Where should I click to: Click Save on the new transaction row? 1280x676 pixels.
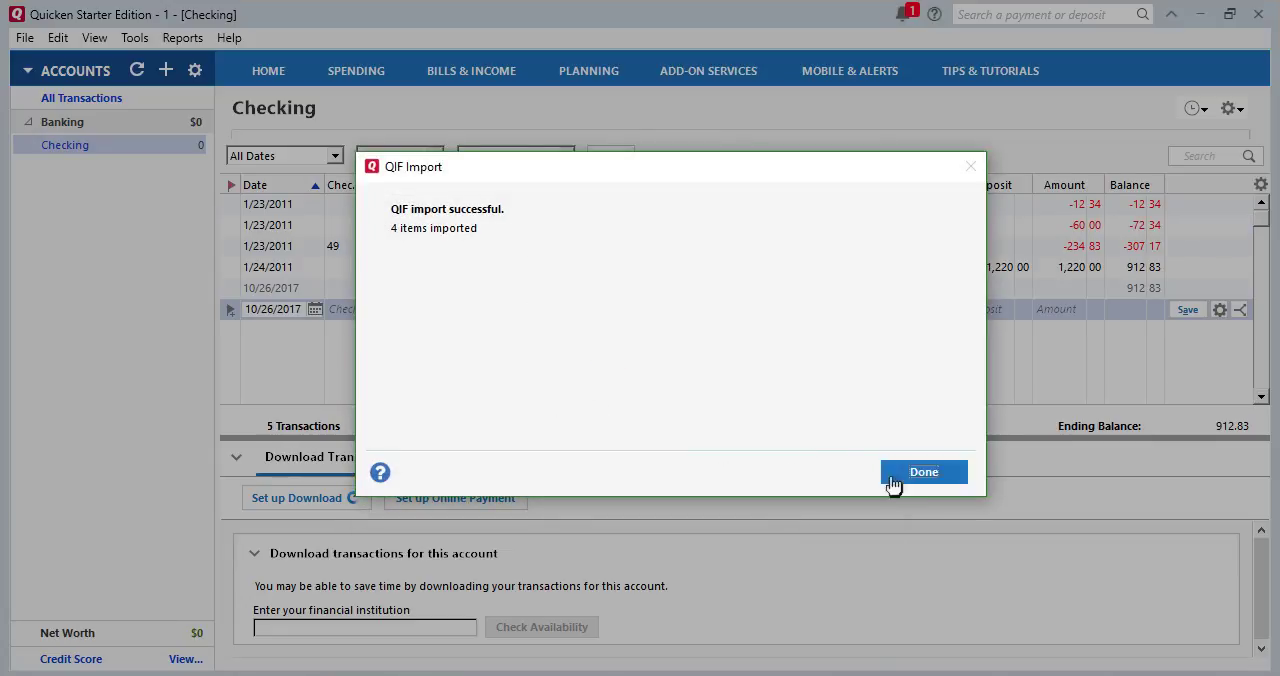pos(1187,310)
